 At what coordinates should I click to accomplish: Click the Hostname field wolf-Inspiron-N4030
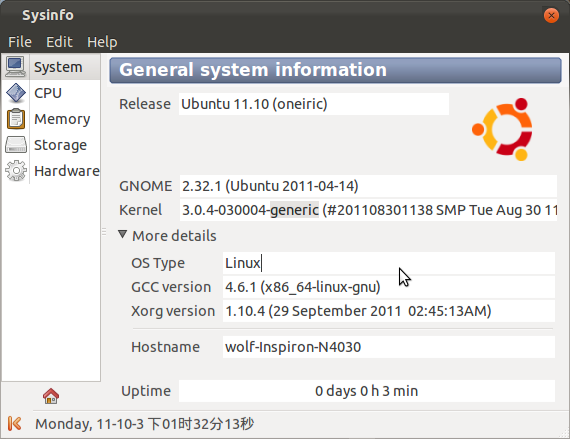[389, 347]
